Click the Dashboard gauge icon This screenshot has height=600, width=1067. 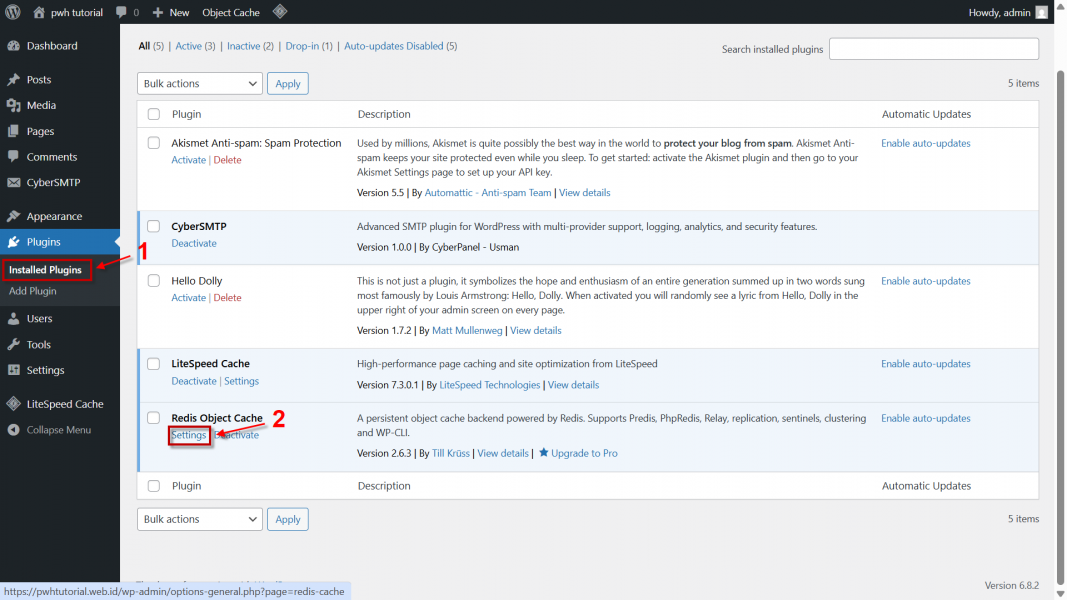pos(14,46)
